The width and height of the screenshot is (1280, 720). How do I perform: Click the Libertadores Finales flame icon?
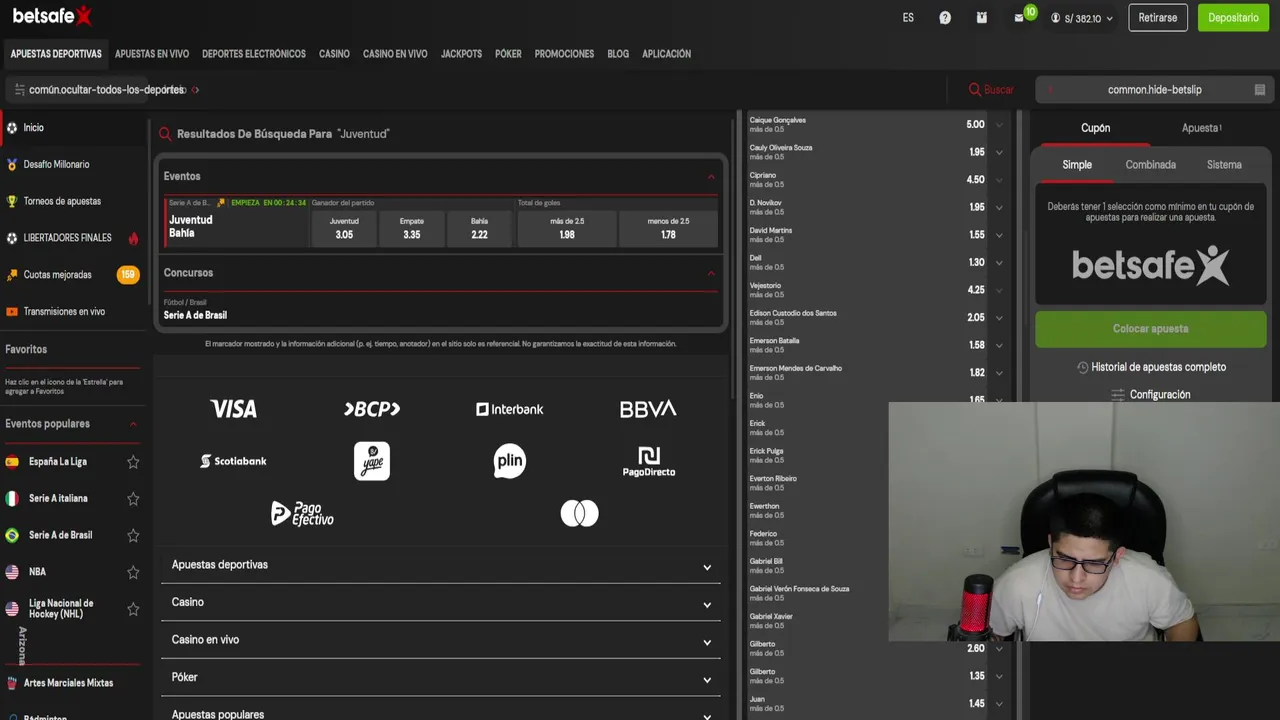click(x=133, y=238)
